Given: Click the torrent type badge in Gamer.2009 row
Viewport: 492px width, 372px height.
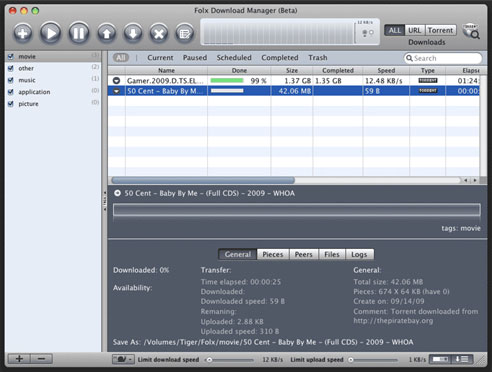Looking at the screenshot, I should click(x=428, y=80).
